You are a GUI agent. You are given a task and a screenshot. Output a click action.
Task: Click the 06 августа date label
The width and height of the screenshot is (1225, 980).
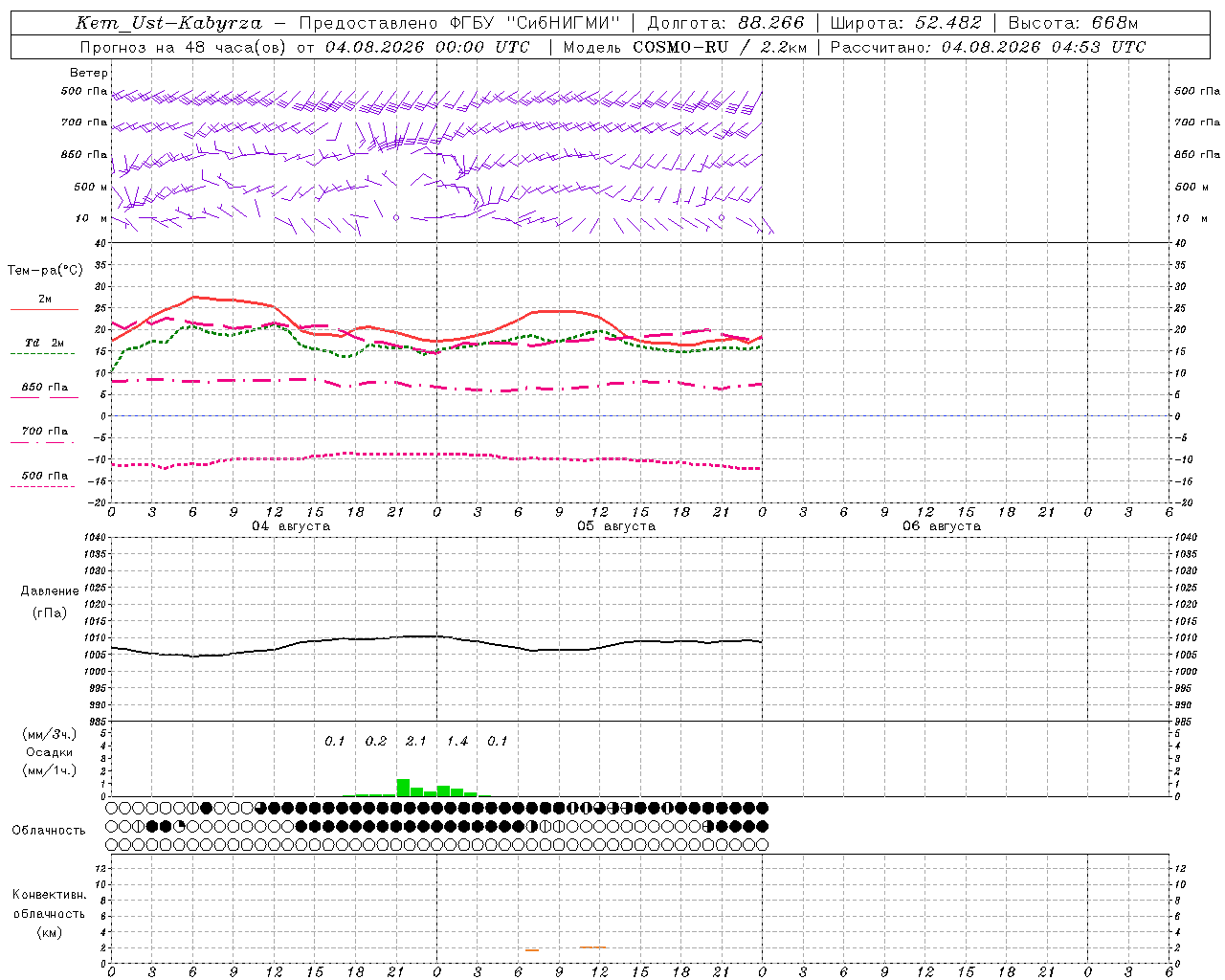[x=942, y=526]
